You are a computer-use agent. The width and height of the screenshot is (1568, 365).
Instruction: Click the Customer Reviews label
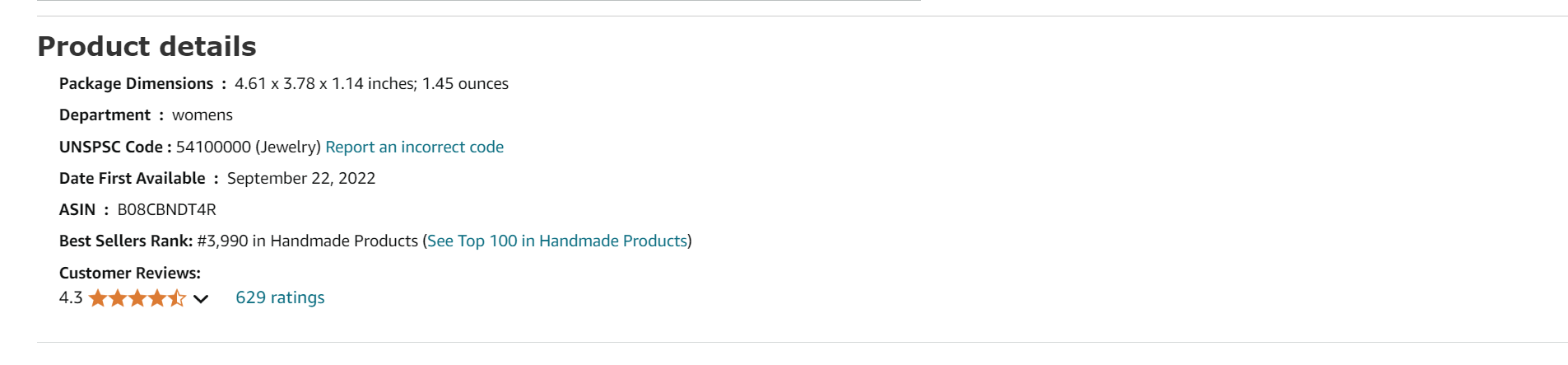[x=130, y=273]
